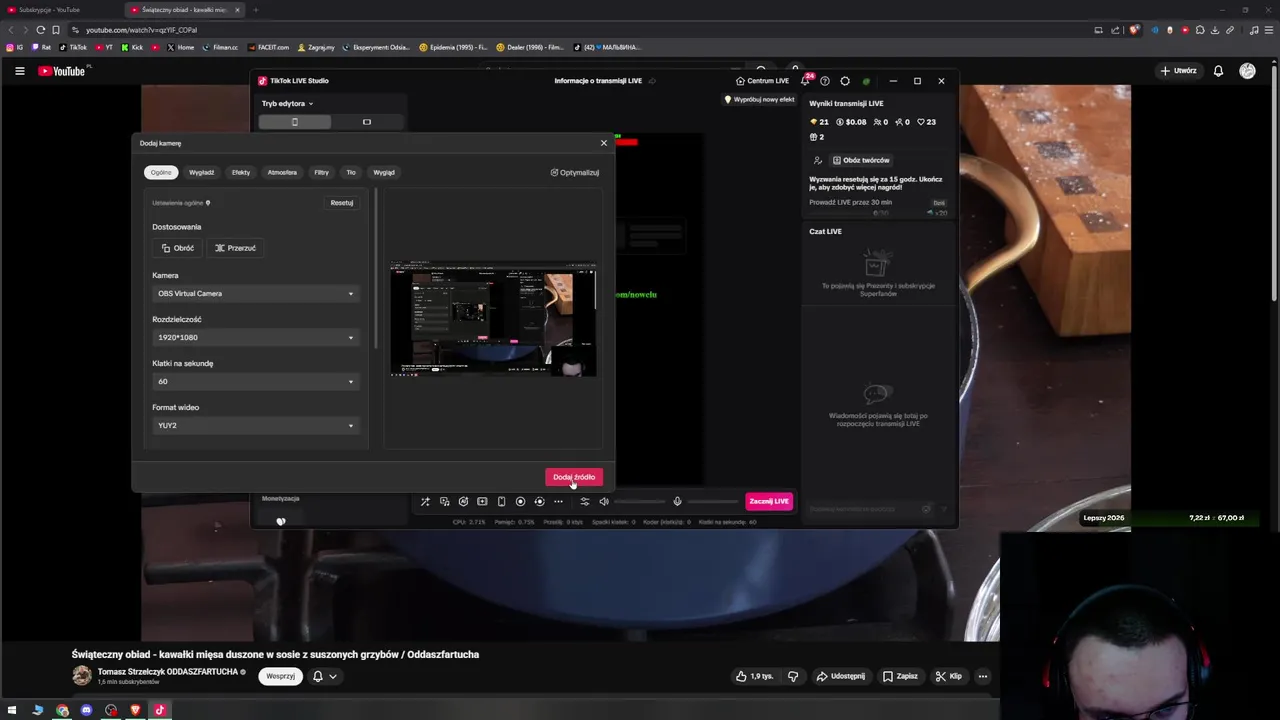Open the Format wideo dropdown showing YUY2
The image size is (1280, 720).
tap(255, 425)
